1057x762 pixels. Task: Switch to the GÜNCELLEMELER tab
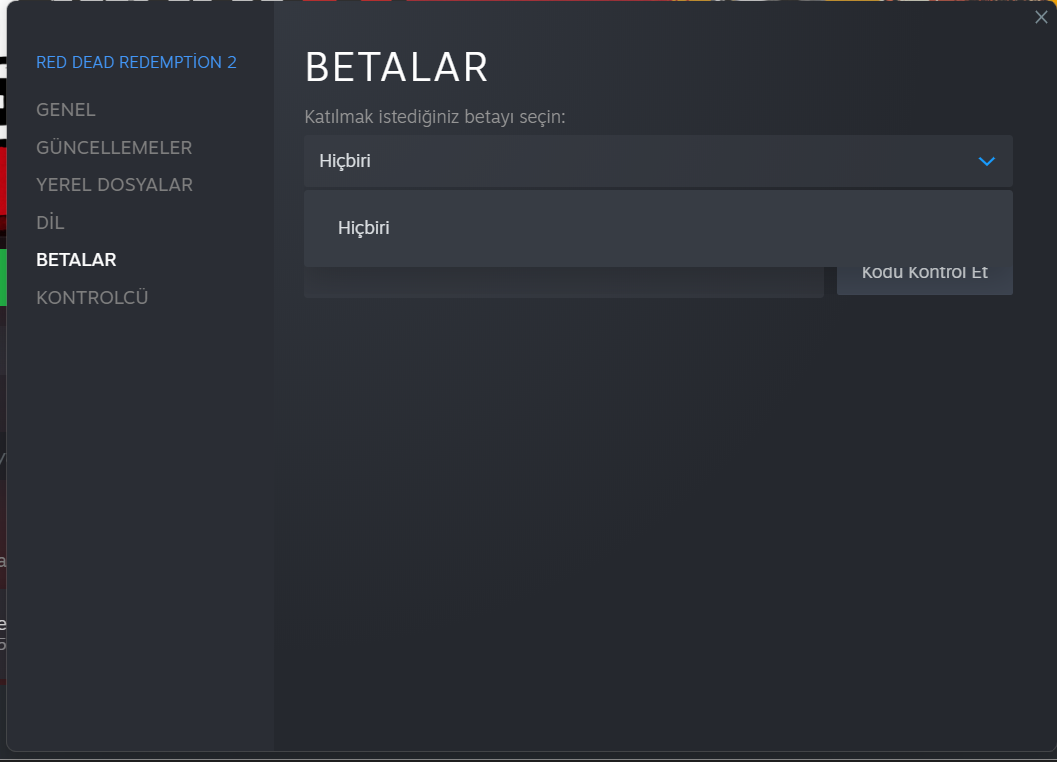click(114, 148)
